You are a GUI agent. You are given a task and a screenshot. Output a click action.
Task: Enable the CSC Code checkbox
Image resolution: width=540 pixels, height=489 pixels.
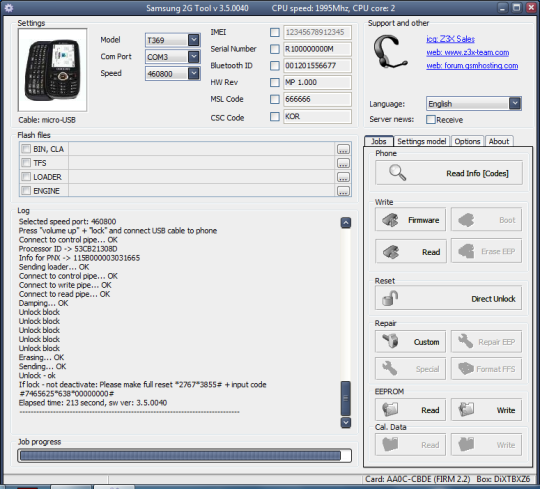[274, 116]
